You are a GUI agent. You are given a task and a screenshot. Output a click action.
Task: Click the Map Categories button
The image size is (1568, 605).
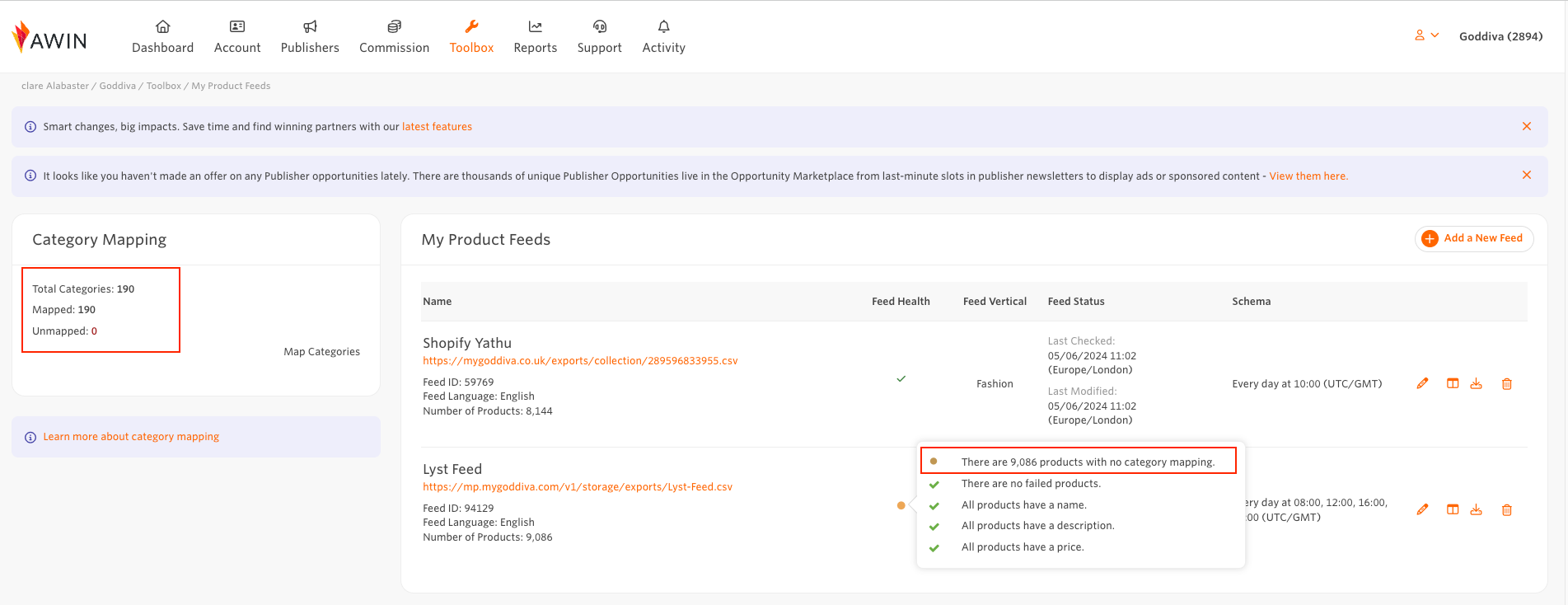tap(321, 352)
